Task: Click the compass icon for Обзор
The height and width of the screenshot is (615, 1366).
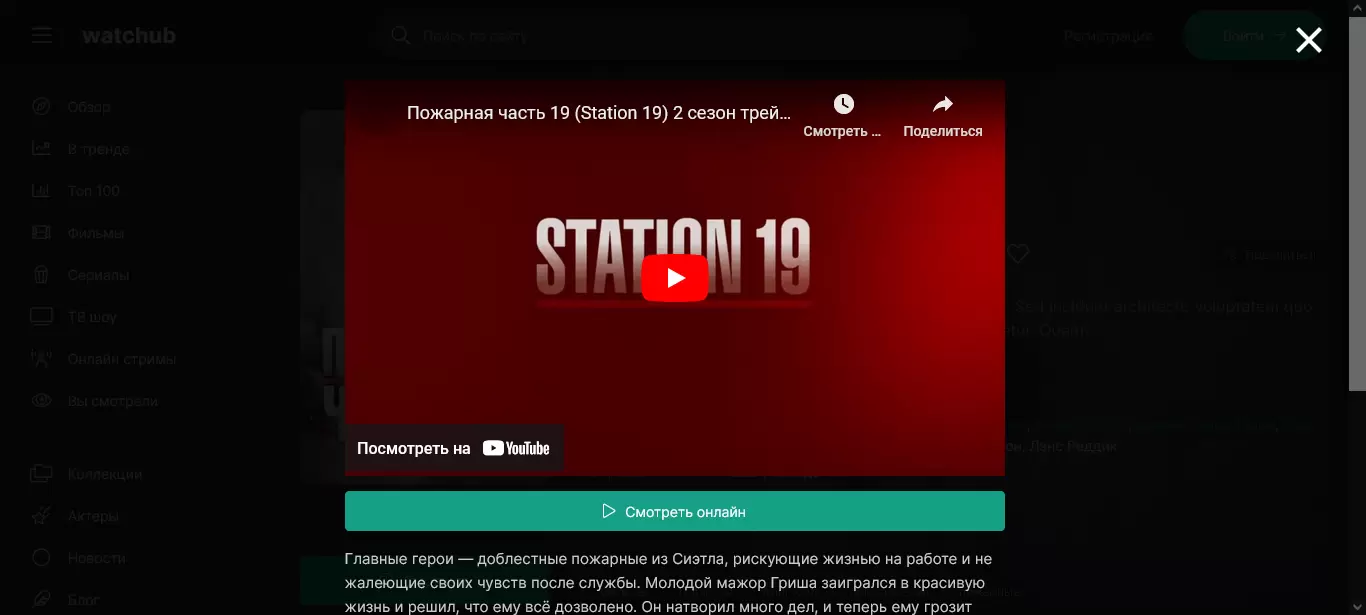Action: click(x=41, y=107)
